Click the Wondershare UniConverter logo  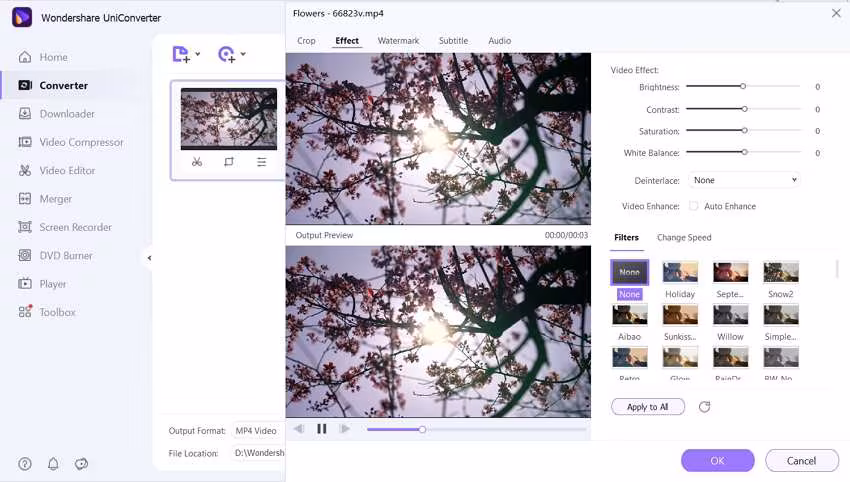(22, 17)
